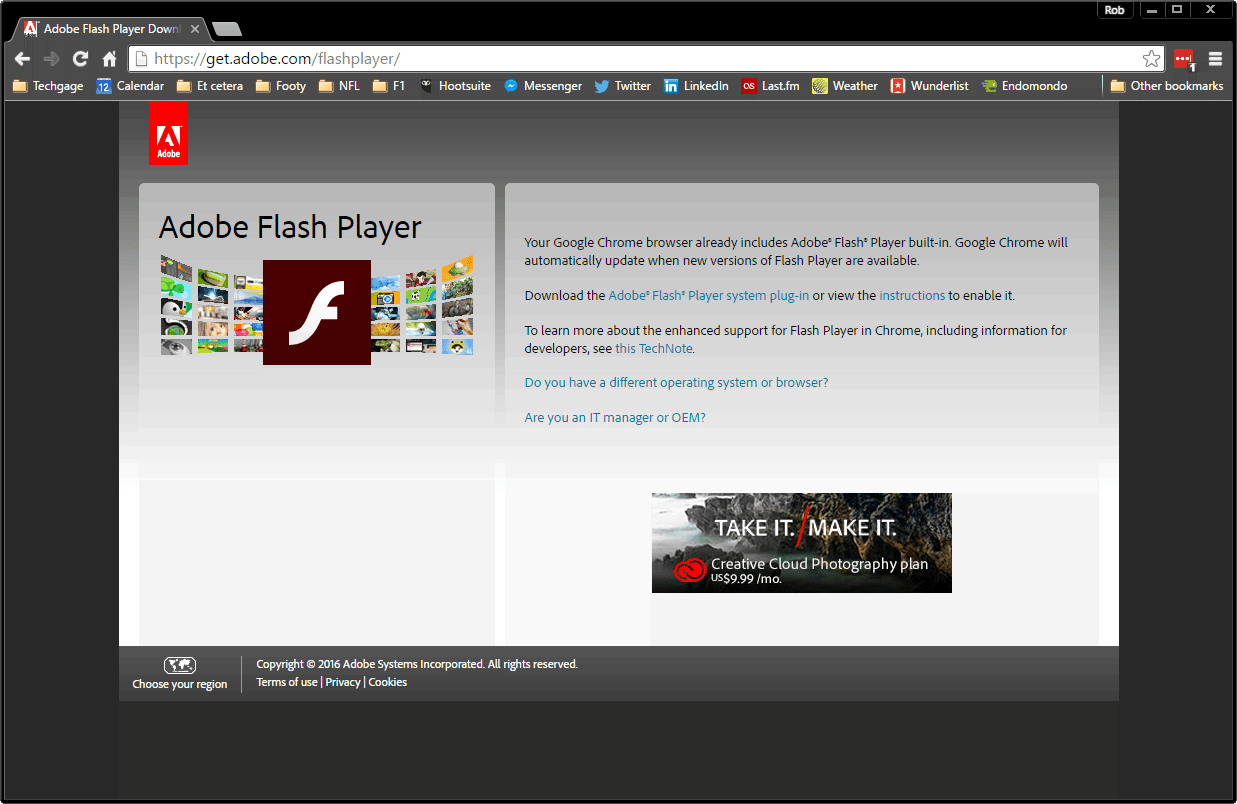This screenshot has width=1237, height=804.
Task: Expand the Other bookmarks folder
Action: [1167, 86]
